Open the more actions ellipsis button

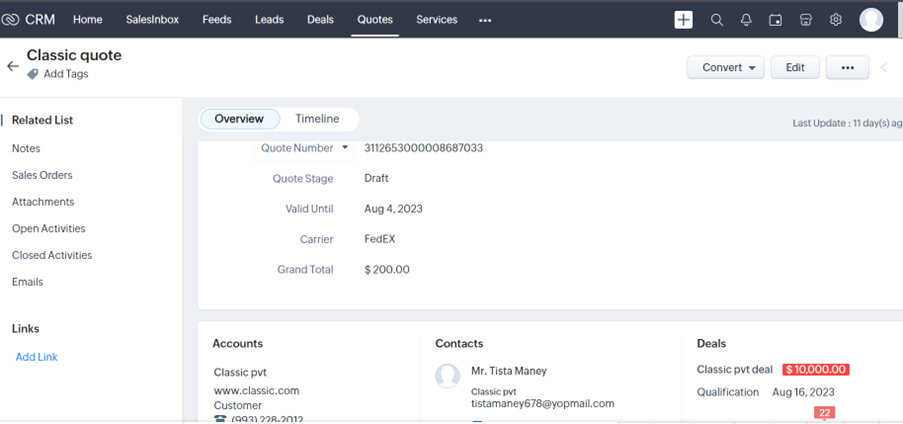click(847, 67)
